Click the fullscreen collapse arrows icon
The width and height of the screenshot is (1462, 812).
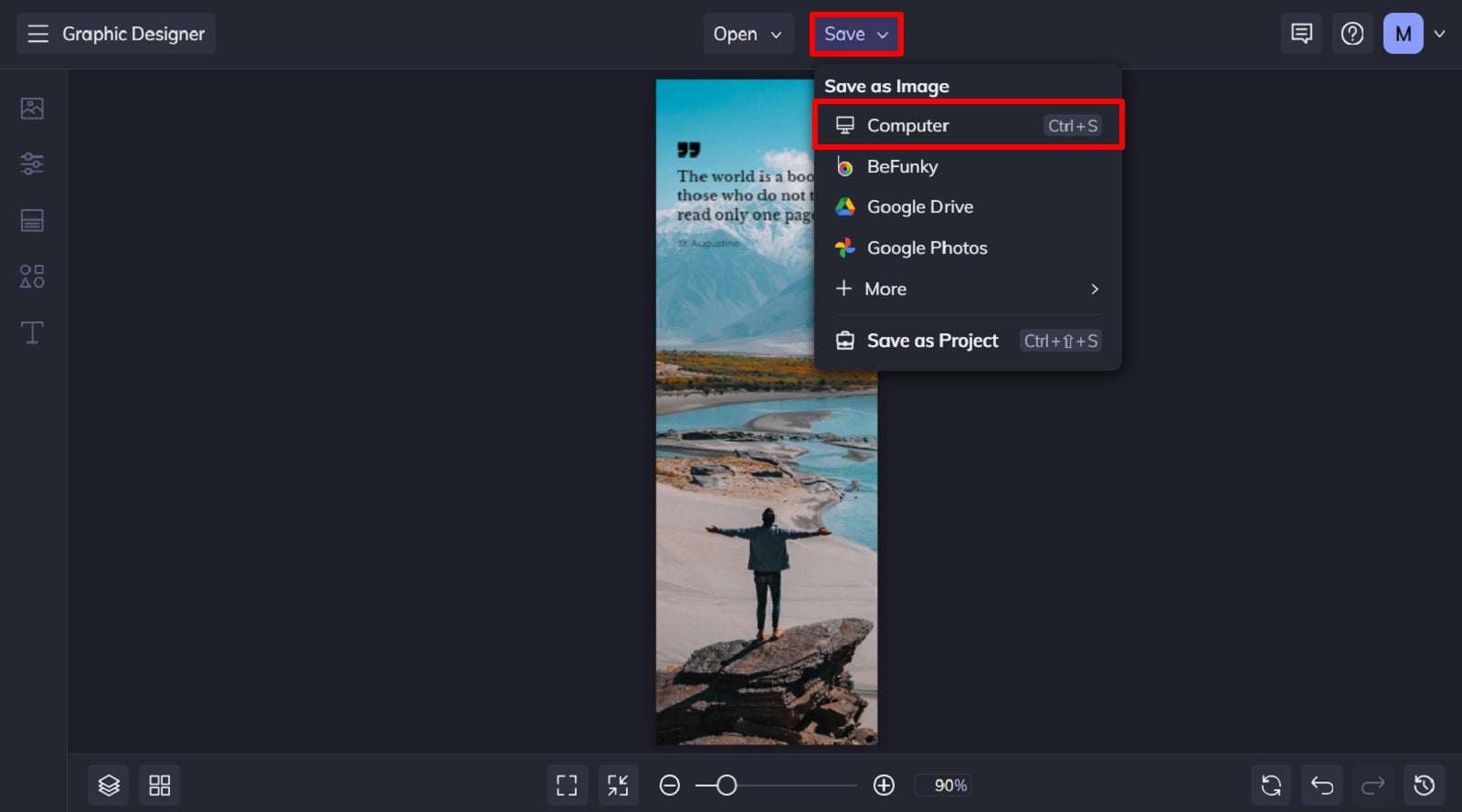[x=618, y=785]
